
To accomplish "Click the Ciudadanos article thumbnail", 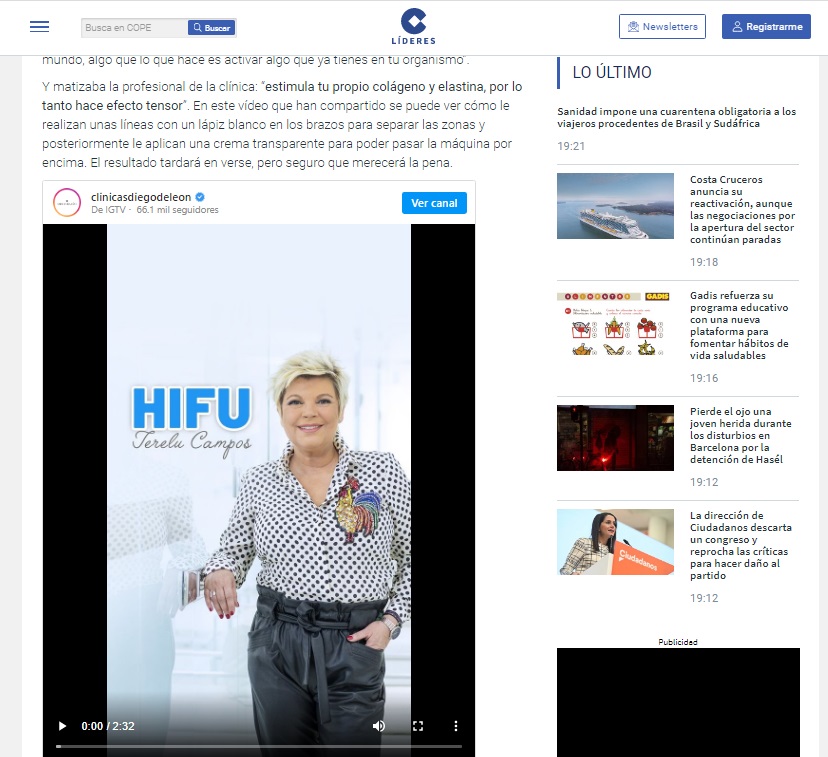I will [x=615, y=542].
